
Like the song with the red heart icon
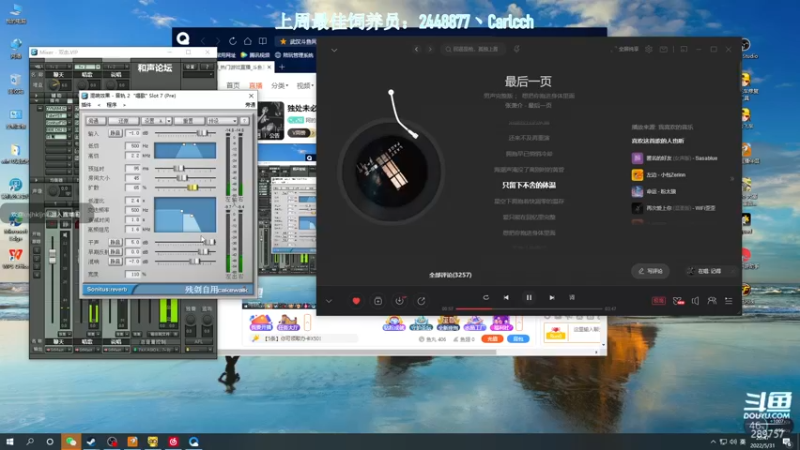point(356,301)
